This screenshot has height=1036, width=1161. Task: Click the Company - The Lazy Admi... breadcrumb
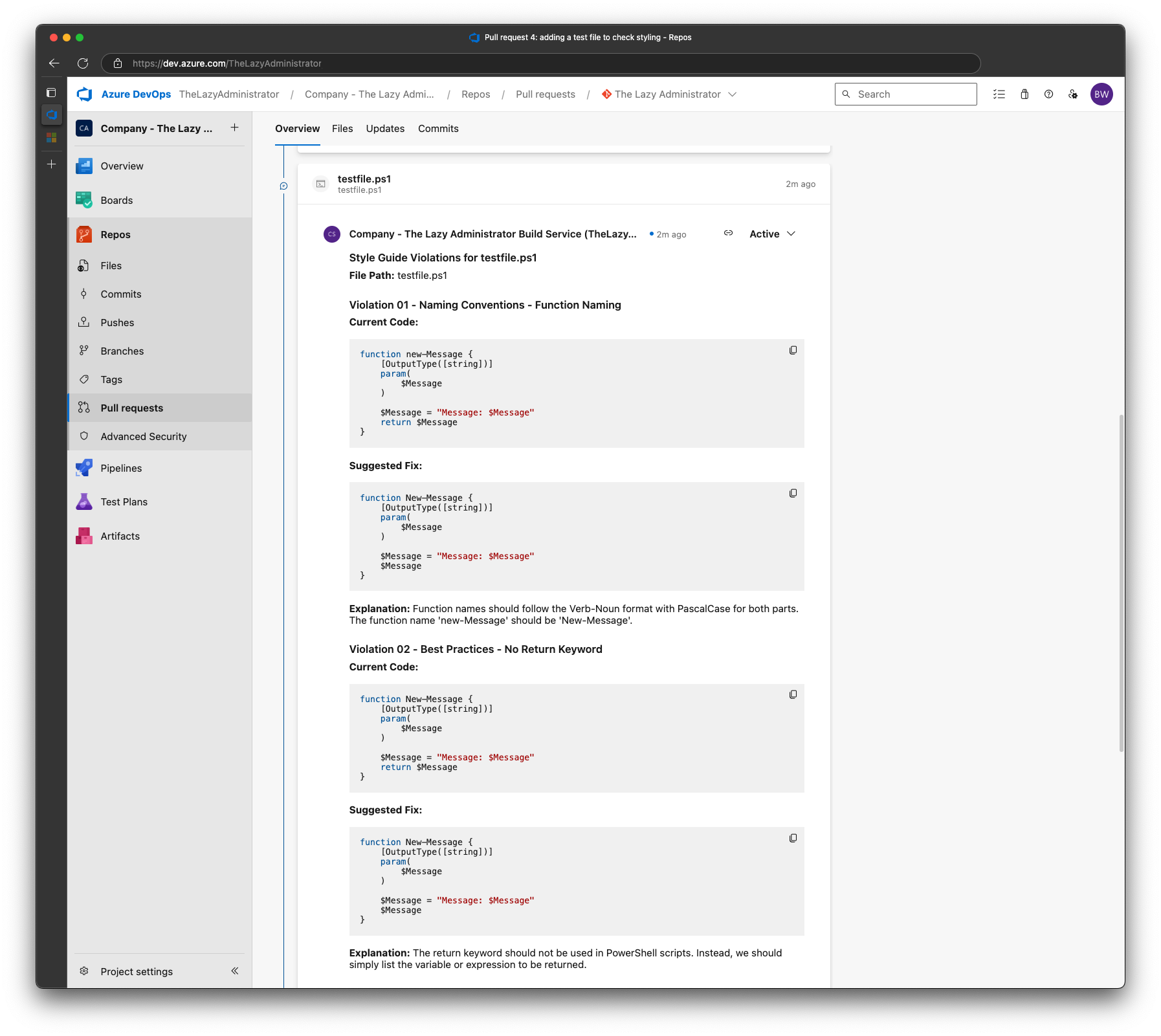coord(370,94)
